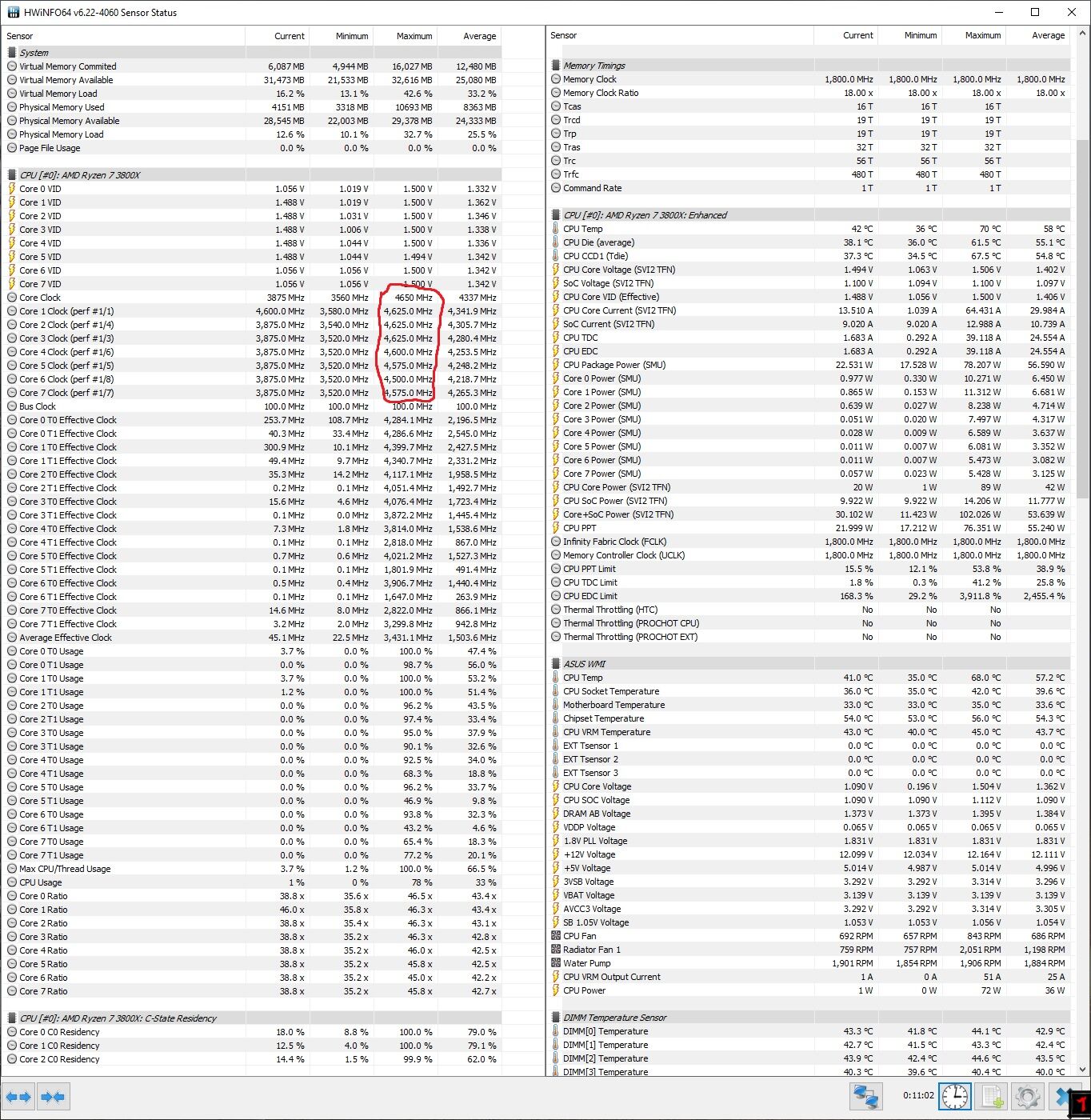Click the right pane Minimum column header
The height and width of the screenshot is (1120, 1091).
point(909,35)
